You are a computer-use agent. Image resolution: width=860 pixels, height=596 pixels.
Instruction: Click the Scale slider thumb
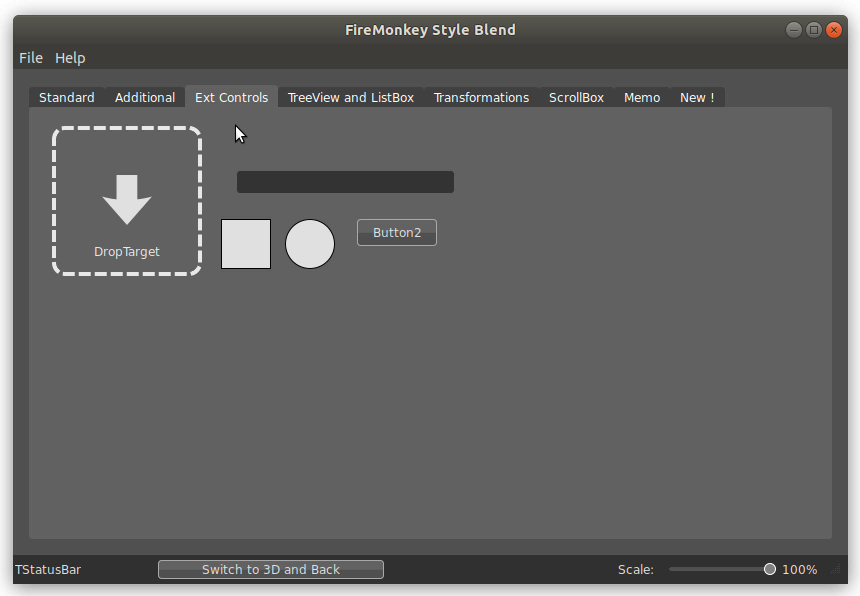(770, 569)
